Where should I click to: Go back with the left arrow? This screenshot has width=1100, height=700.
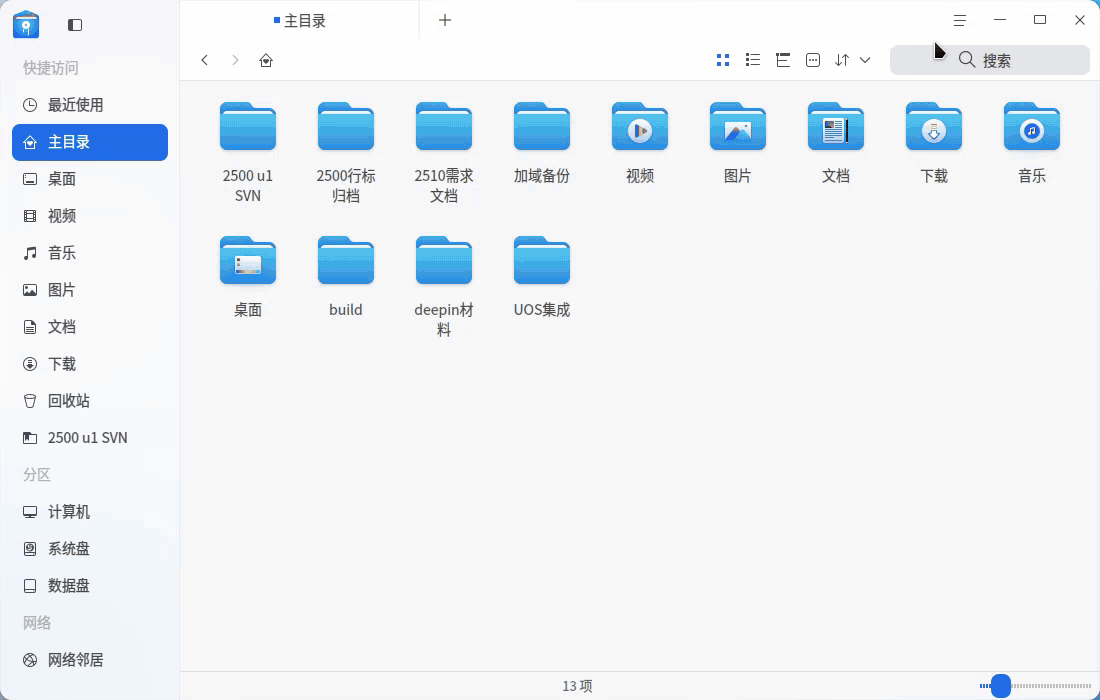tap(205, 60)
